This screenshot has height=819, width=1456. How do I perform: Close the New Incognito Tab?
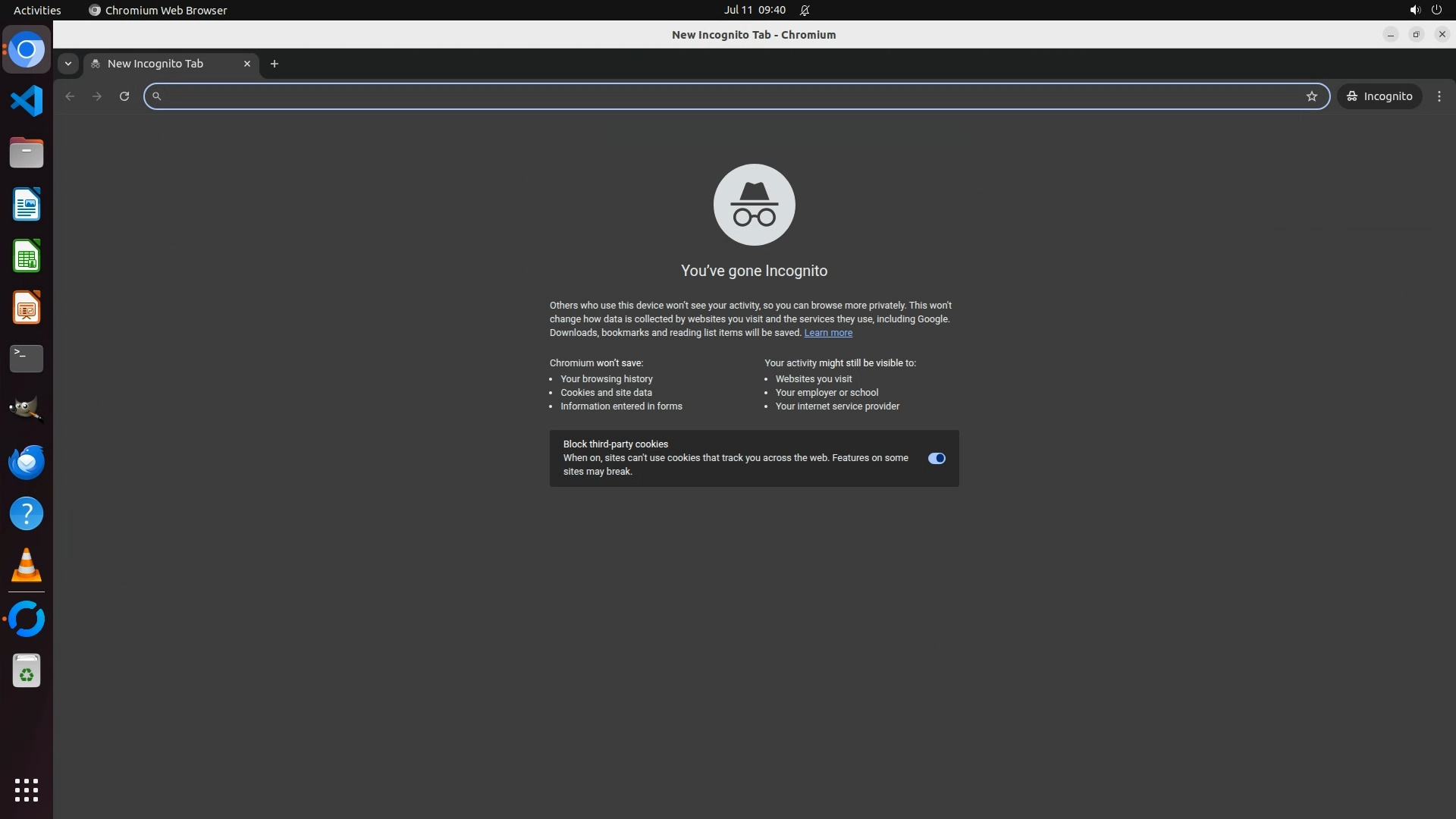tap(247, 64)
